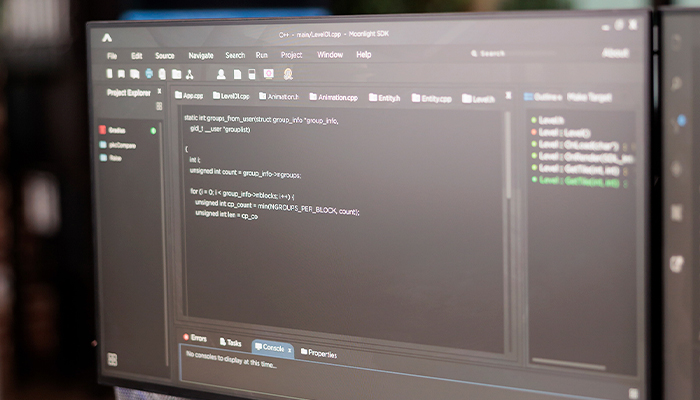Open the Errors tab in bottom panel
The width and height of the screenshot is (700, 400).
pos(195,338)
